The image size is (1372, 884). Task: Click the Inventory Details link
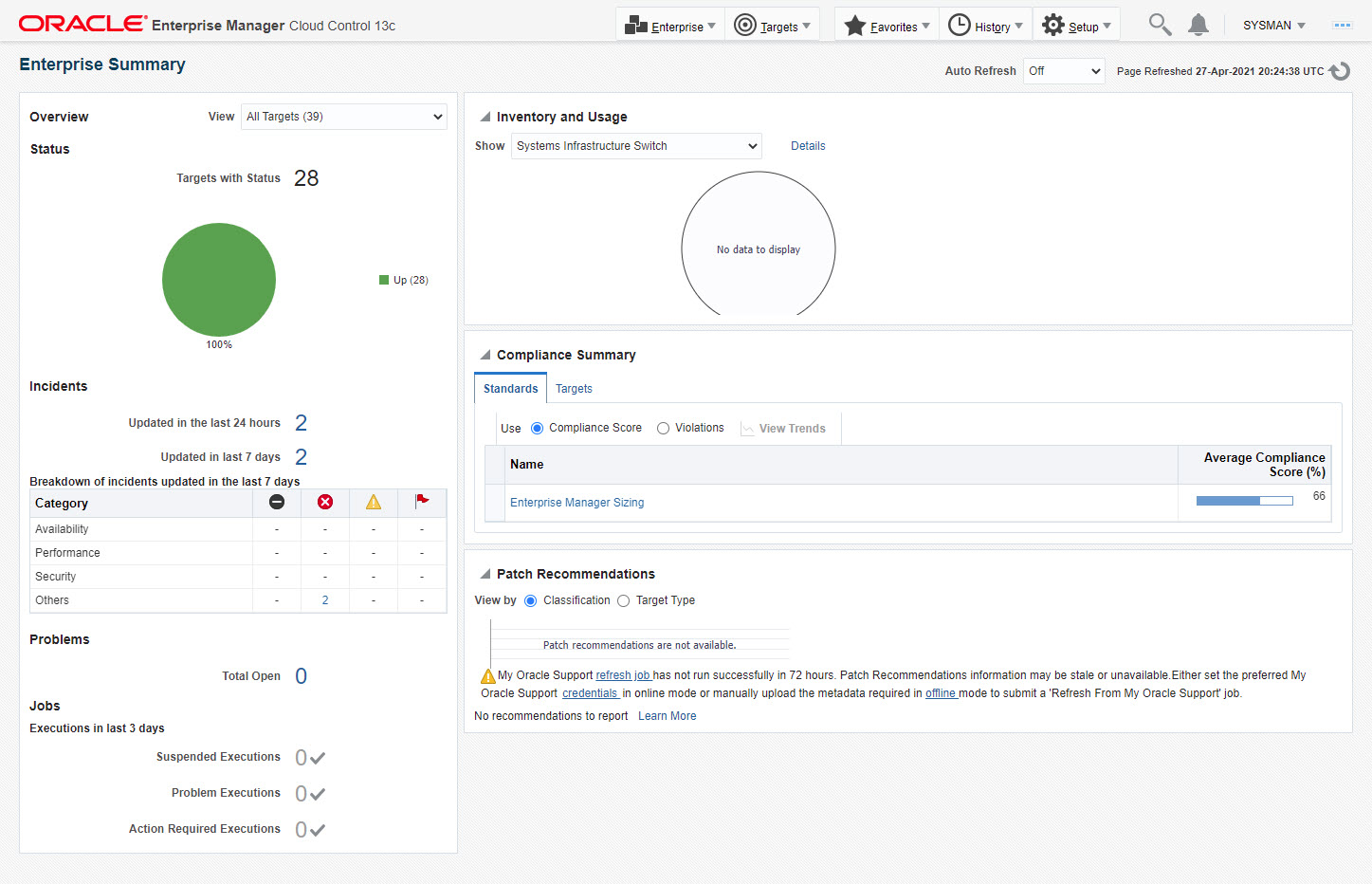pos(808,146)
